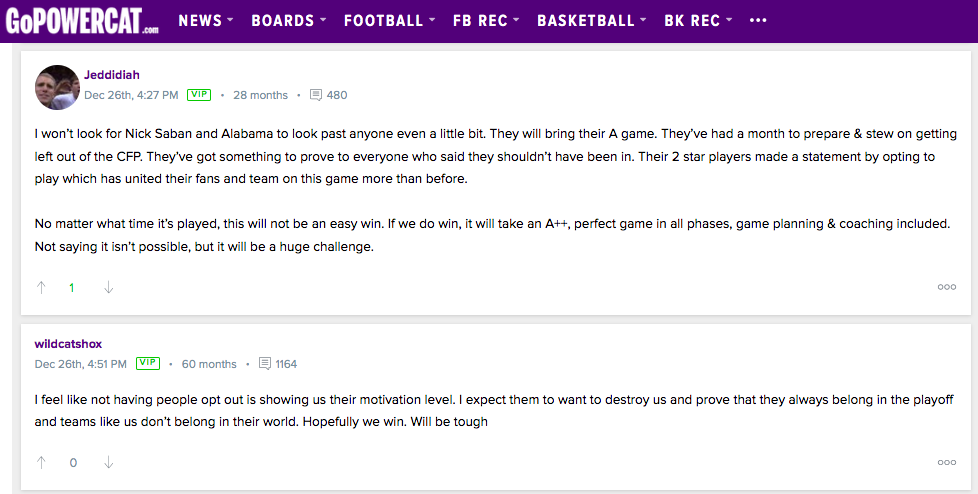This screenshot has height=494, width=978.
Task: Open more options on wildcatshox's post
Action: click(946, 462)
